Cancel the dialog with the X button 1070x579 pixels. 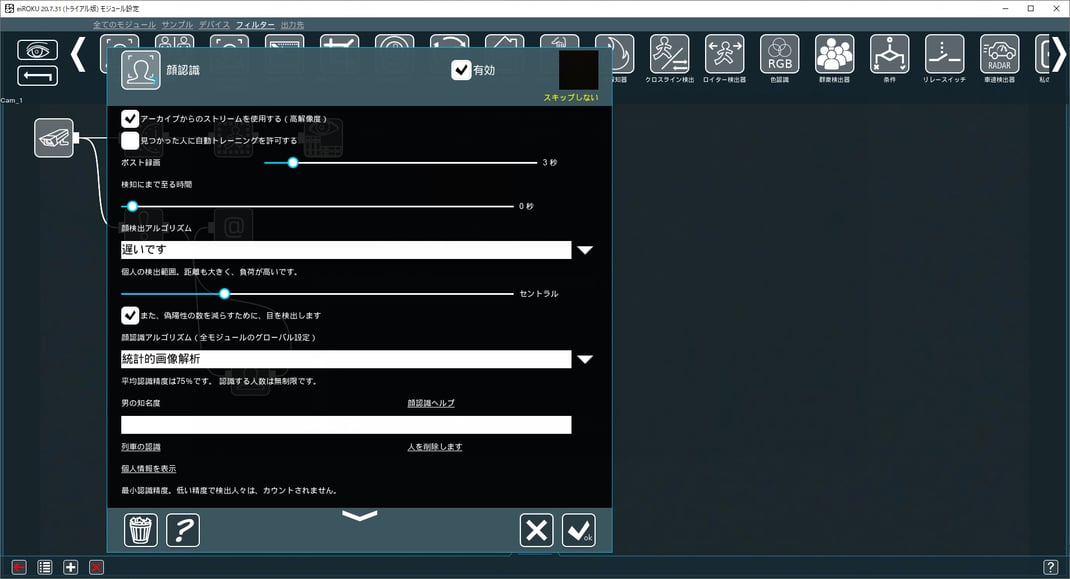(x=536, y=530)
